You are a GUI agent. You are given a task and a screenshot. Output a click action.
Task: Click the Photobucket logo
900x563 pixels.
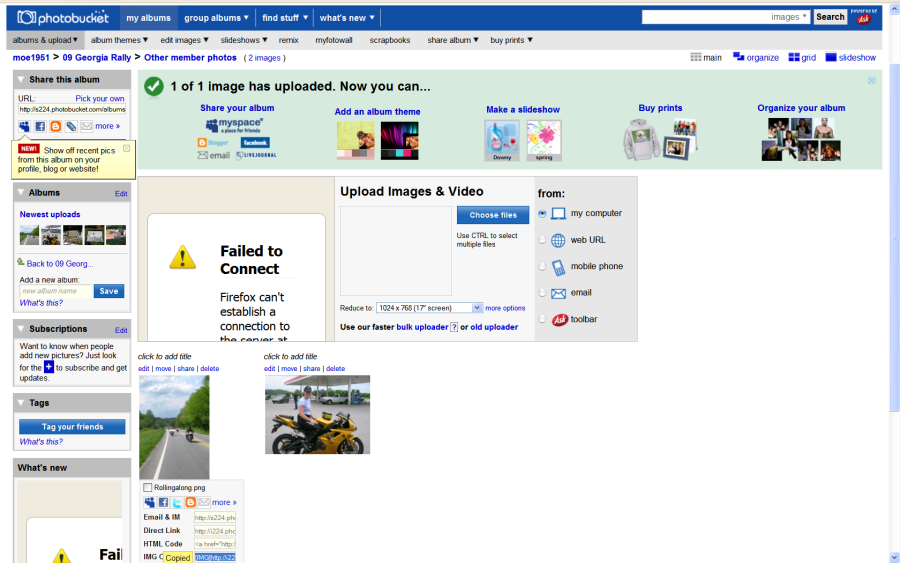(63, 18)
